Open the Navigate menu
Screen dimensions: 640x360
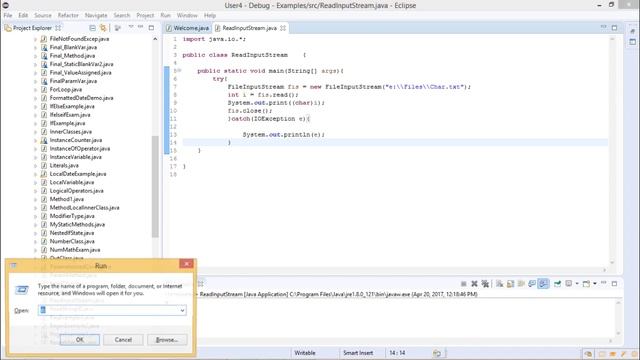click(x=96, y=15)
